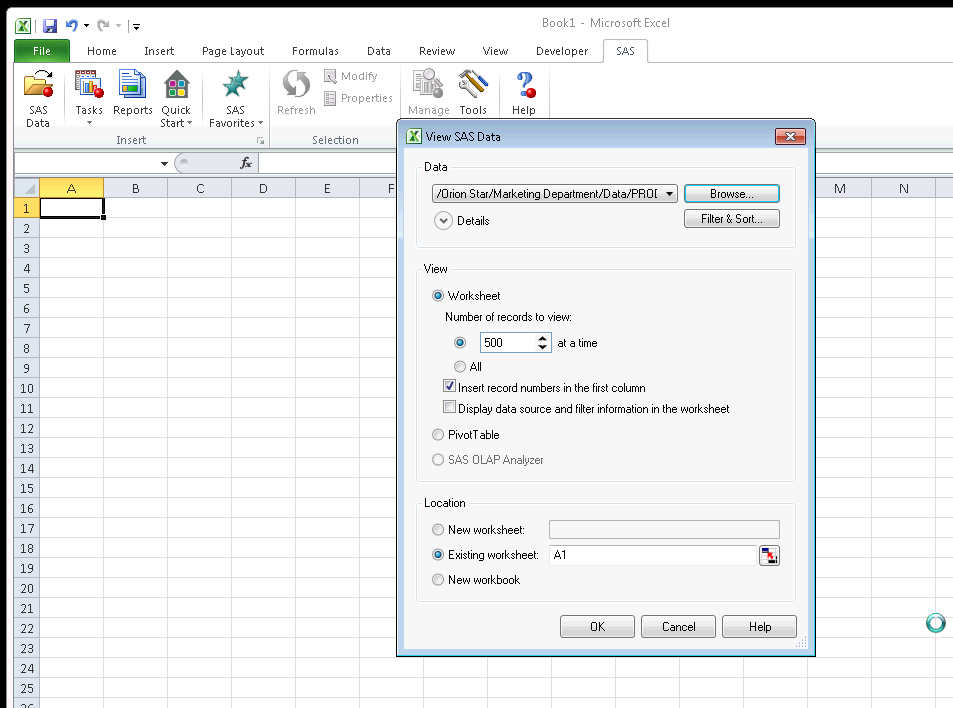Switch to the Developer tab

click(562, 50)
